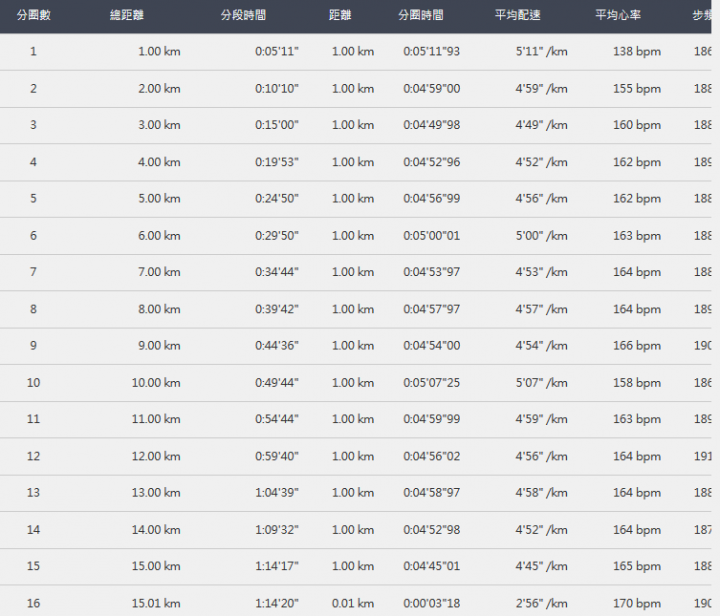720x616 pixels.
Task: Click pace value 4'58" /km
Action: [x=541, y=492]
